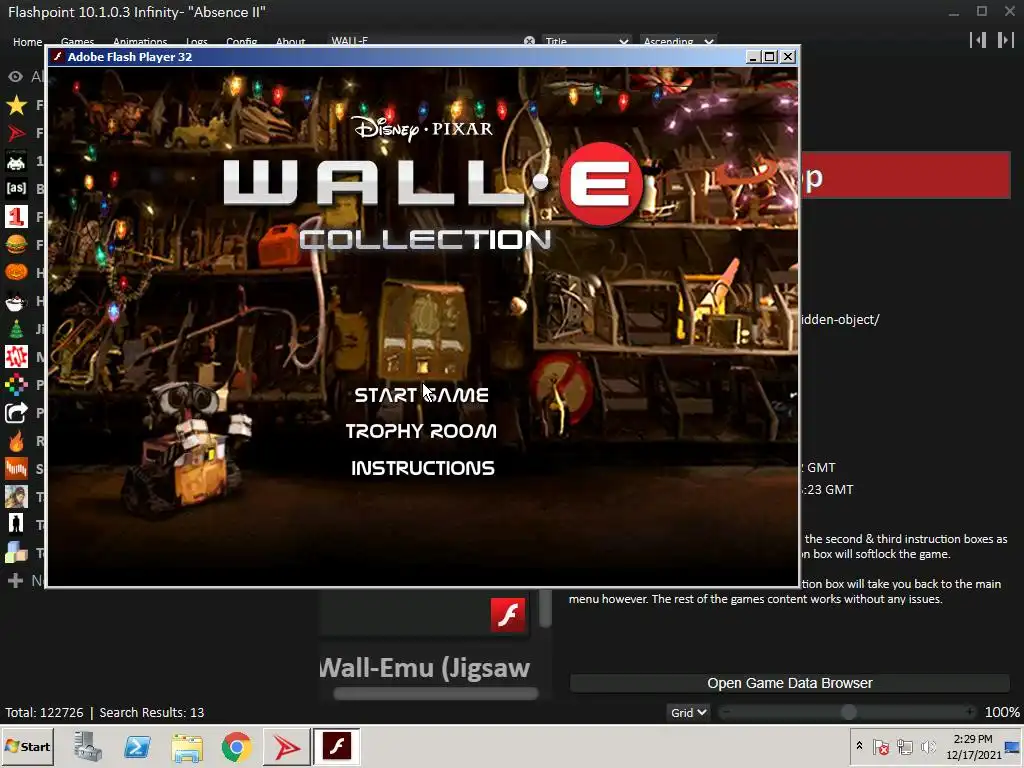Select the share arrow playlist icon
1024x768 pixels.
click(x=16, y=413)
